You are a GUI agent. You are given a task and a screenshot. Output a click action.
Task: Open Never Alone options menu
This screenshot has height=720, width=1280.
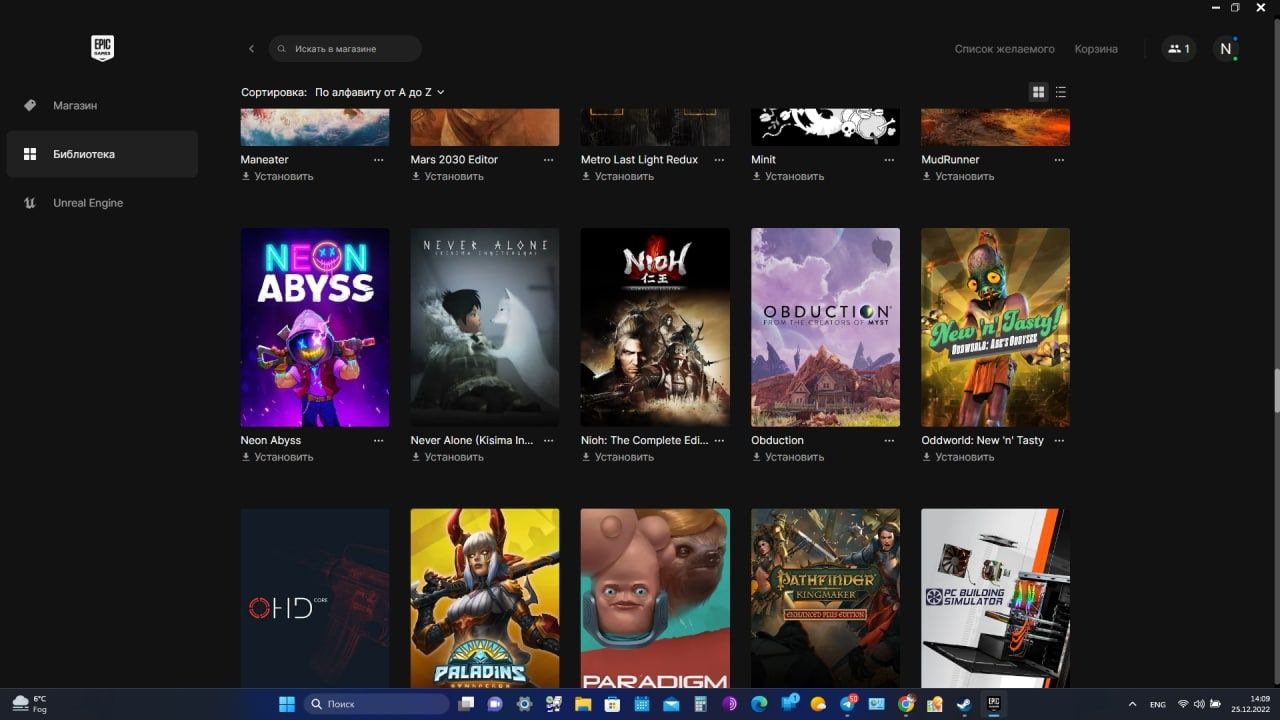pyautogui.click(x=548, y=441)
